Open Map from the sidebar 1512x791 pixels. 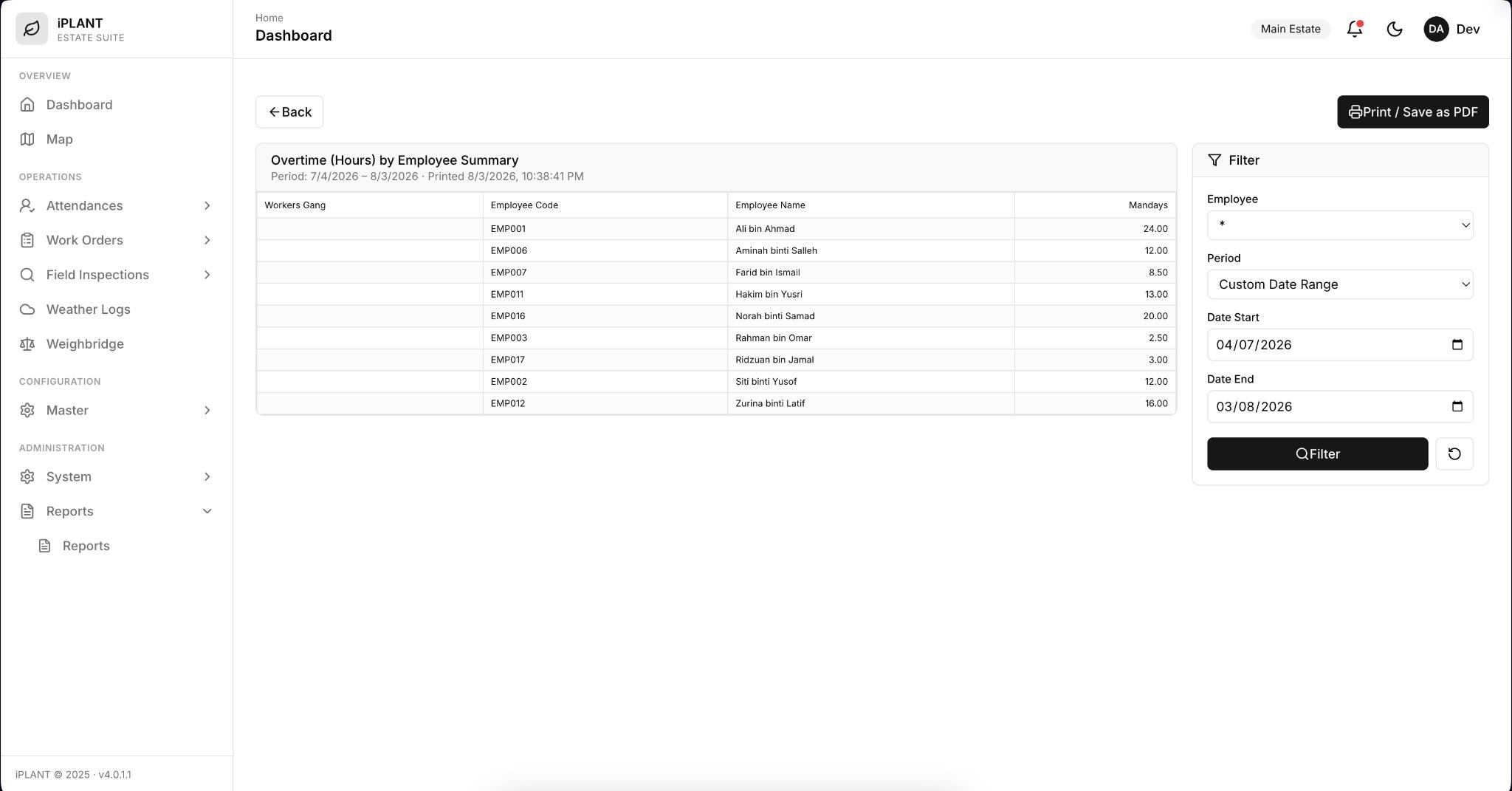click(x=116, y=140)
